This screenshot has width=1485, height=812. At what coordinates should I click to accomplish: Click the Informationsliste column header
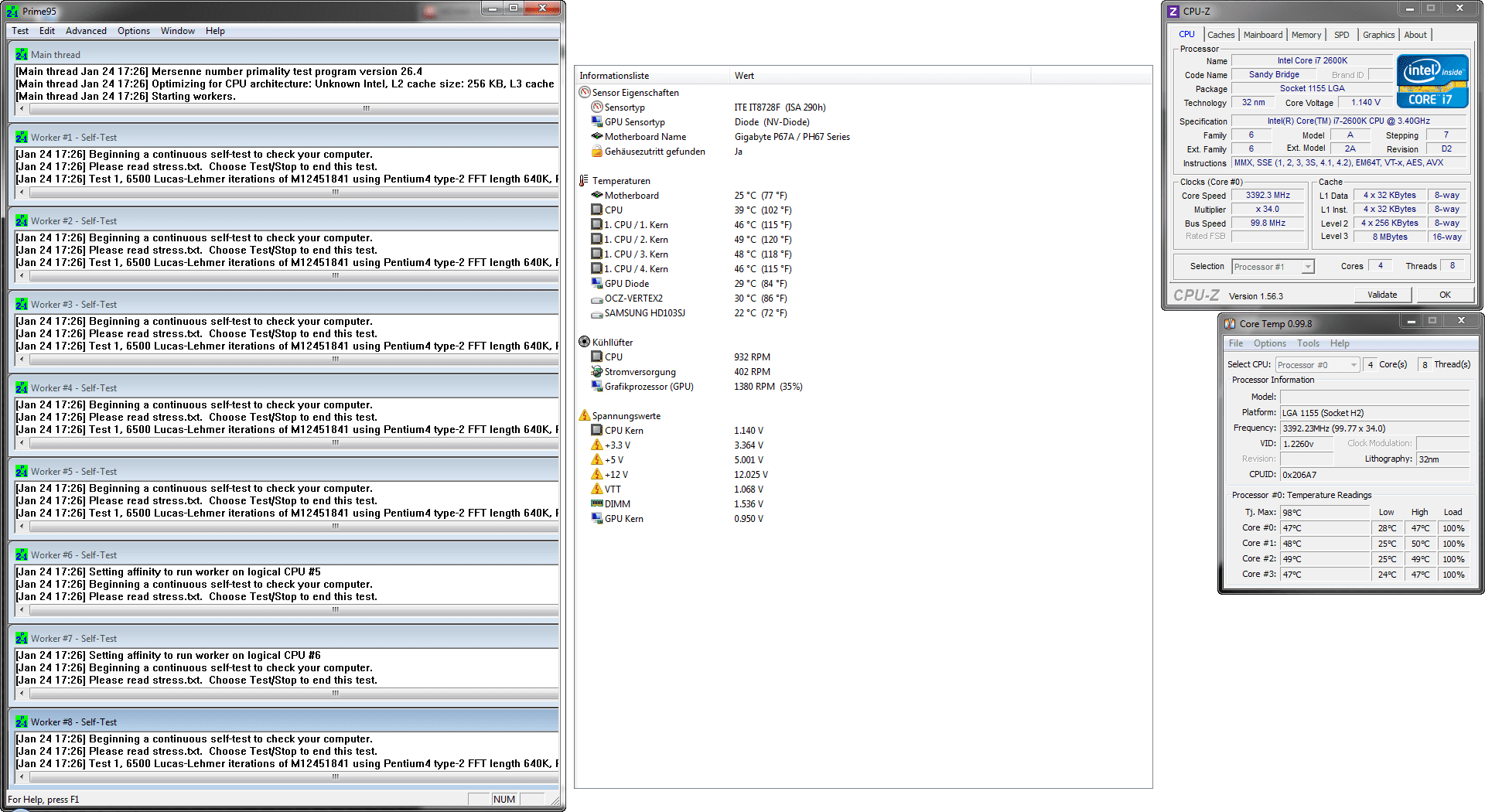pos(652,76)
